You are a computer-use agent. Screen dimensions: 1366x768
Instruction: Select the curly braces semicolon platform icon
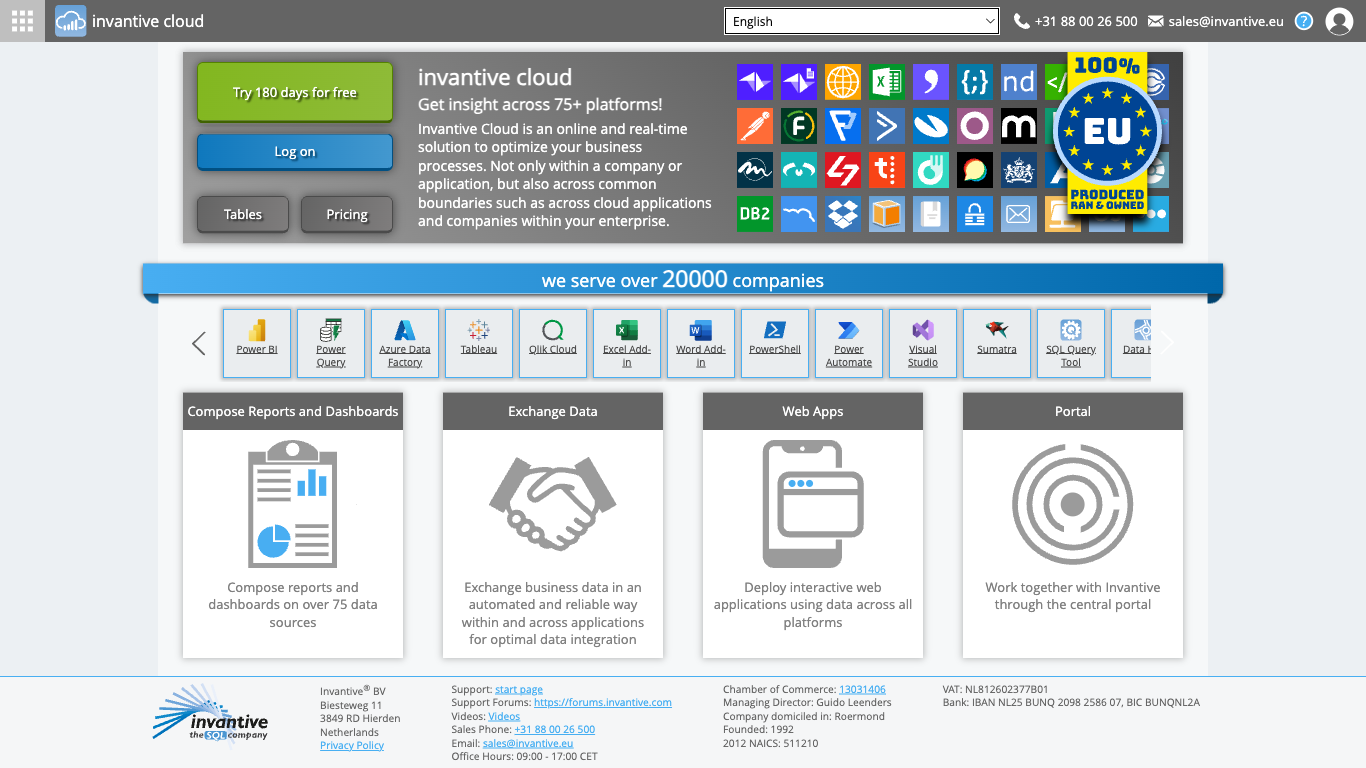click(x=975, y=82)
